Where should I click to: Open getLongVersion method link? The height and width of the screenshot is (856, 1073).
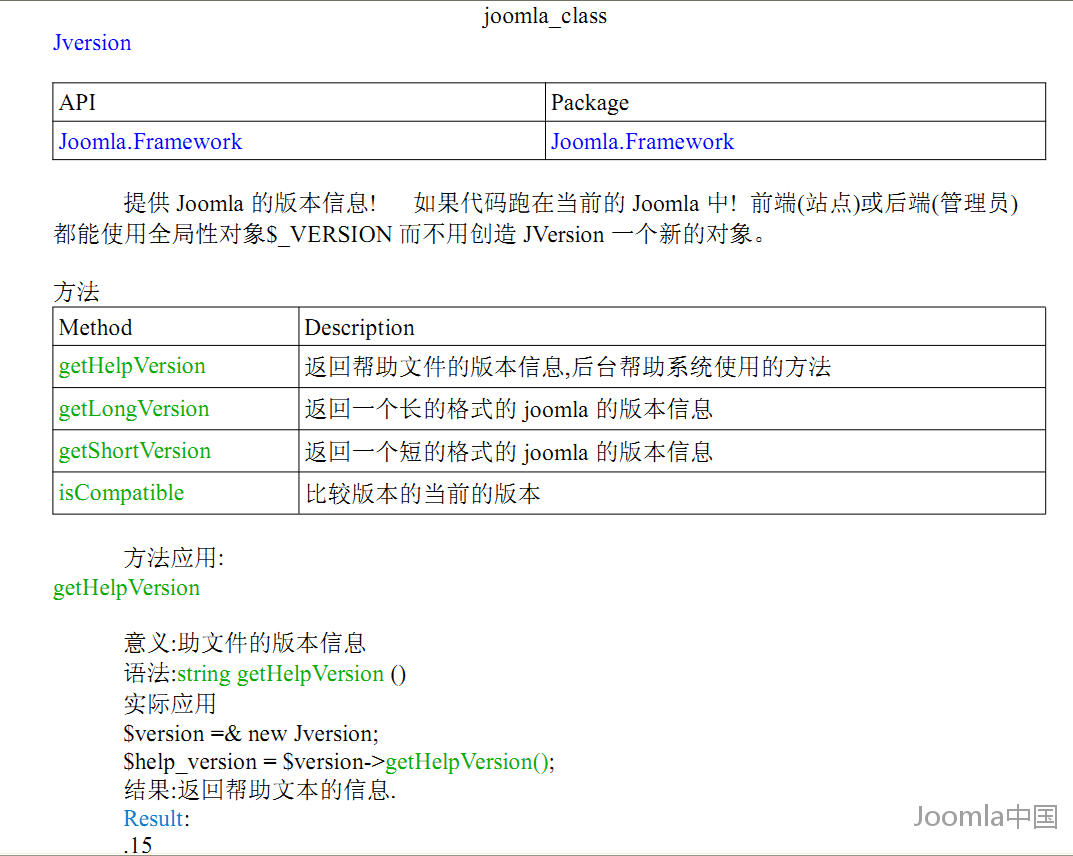(x=133, y=409)
